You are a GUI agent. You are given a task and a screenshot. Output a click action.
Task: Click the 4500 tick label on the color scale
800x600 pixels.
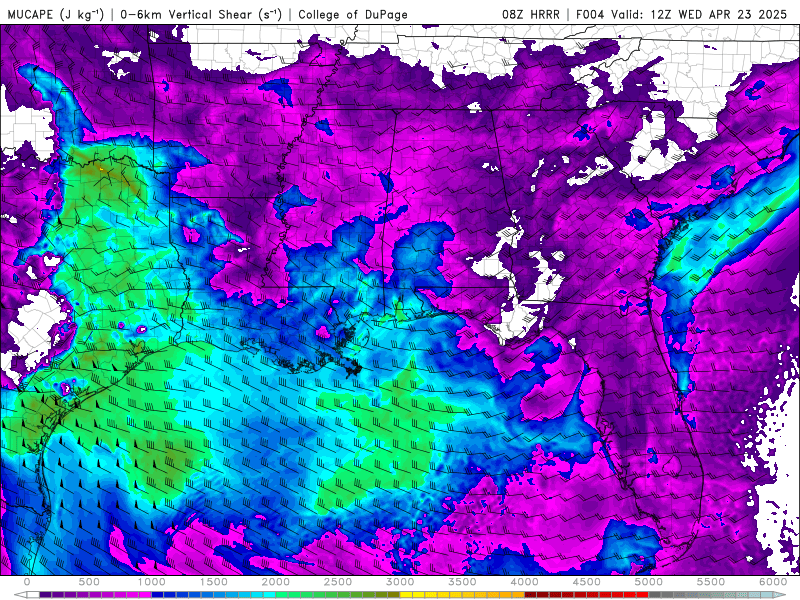[587, 582]
